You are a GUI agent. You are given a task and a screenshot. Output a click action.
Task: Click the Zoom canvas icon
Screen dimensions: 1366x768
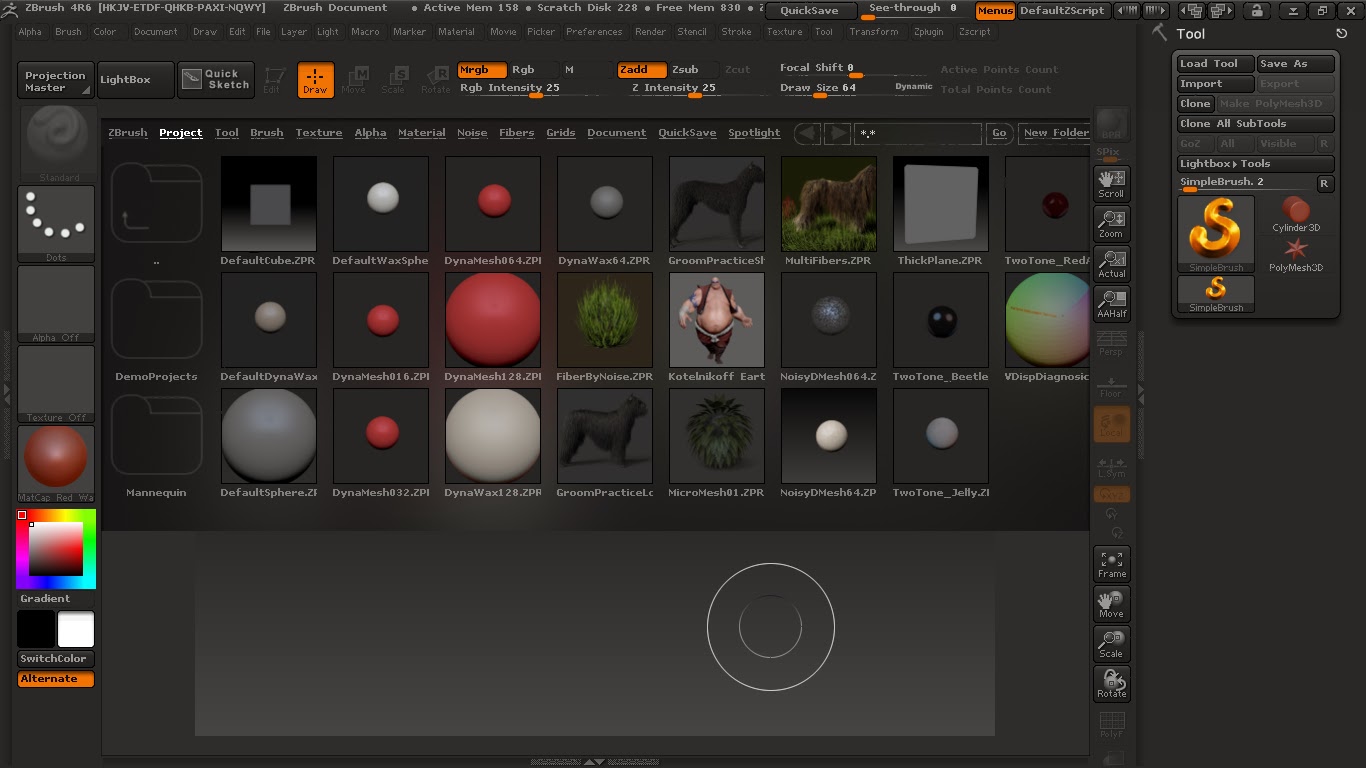coord(1111,223)
